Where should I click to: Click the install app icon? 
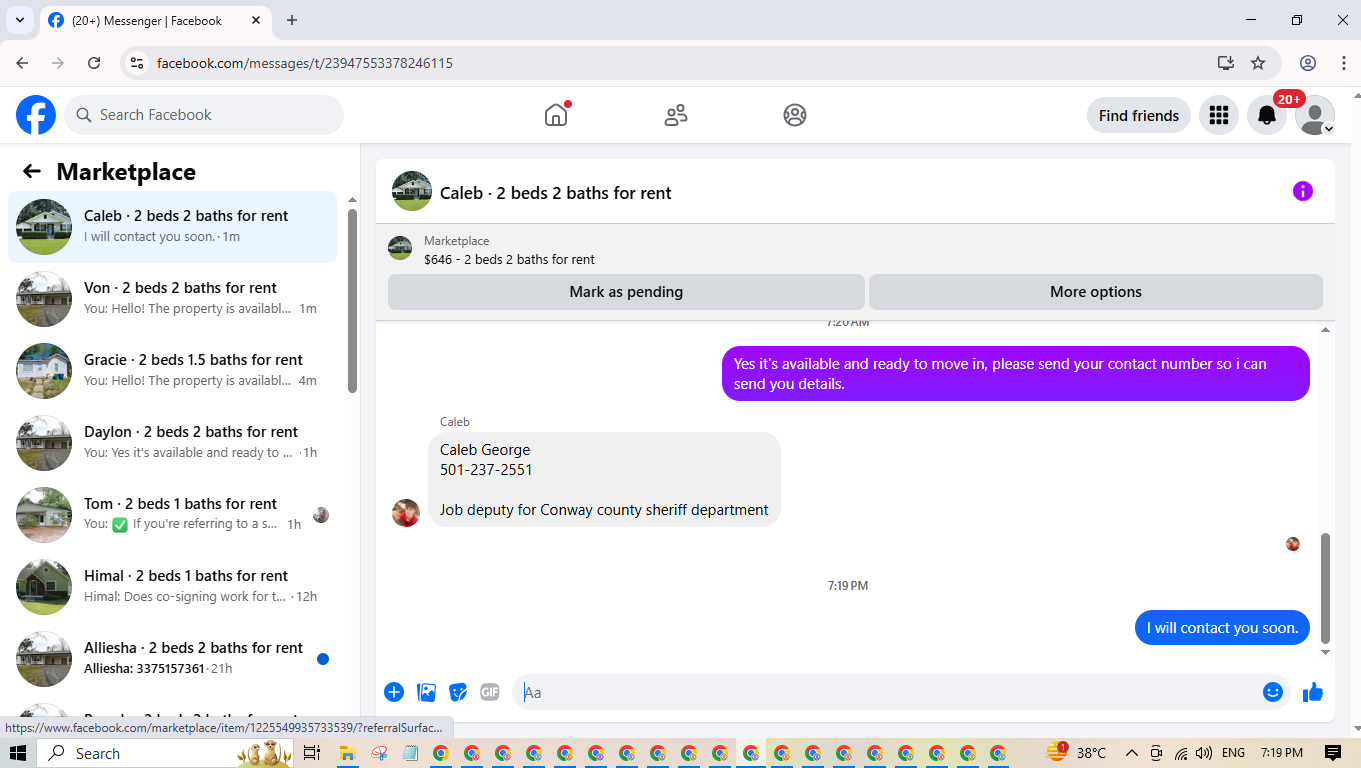(x=1226, y=63)
